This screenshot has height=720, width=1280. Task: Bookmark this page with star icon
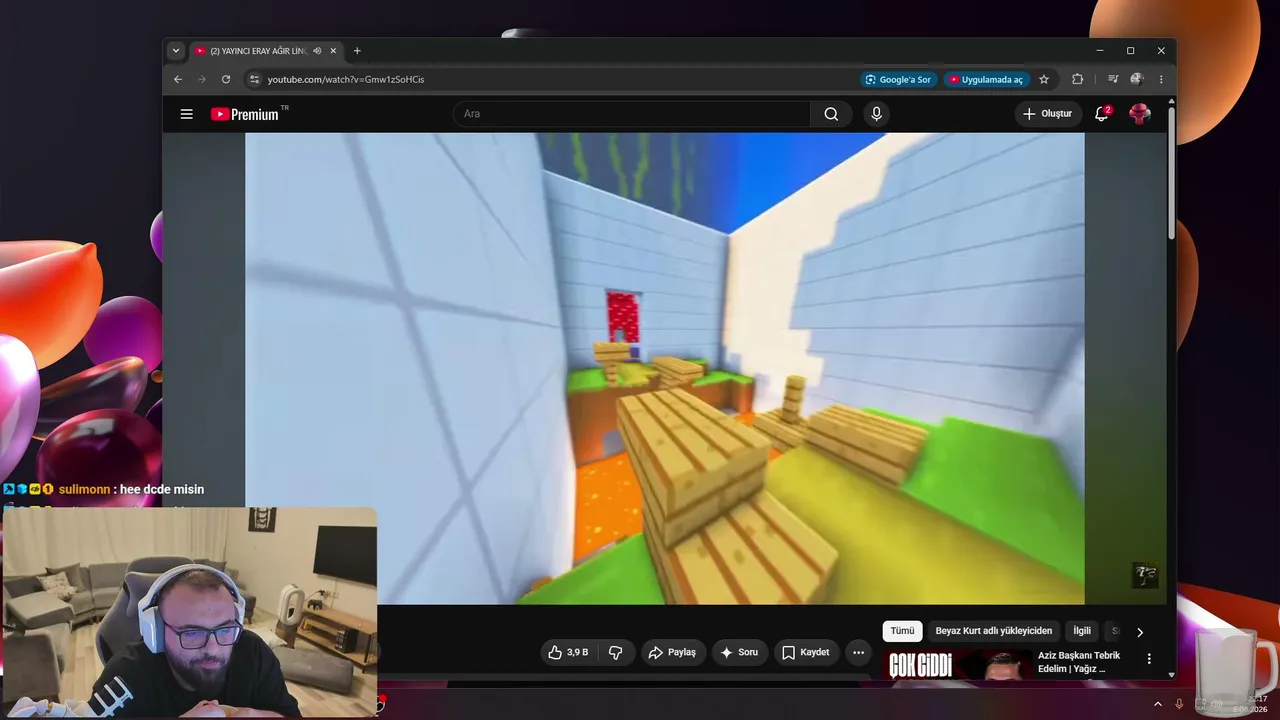tap(1044, 79)
